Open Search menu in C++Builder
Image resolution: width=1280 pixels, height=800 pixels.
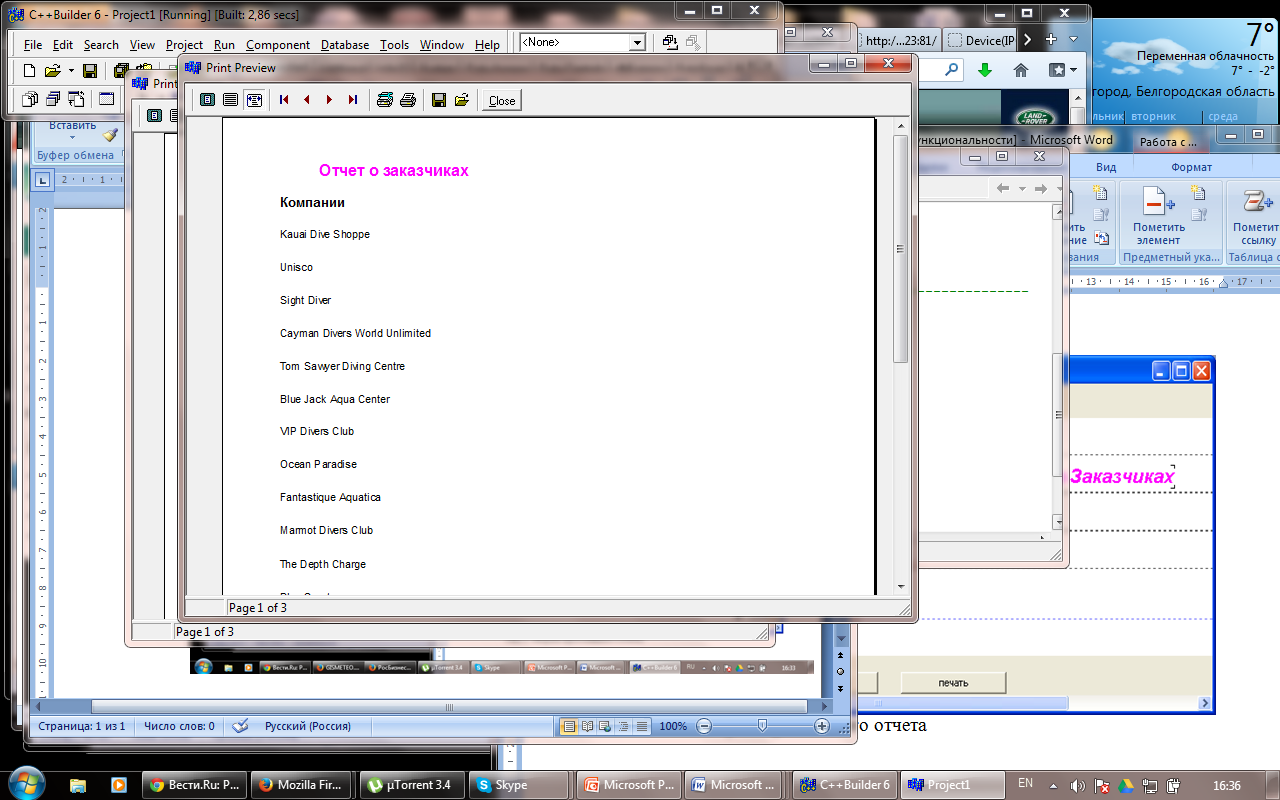pos(101,45)
